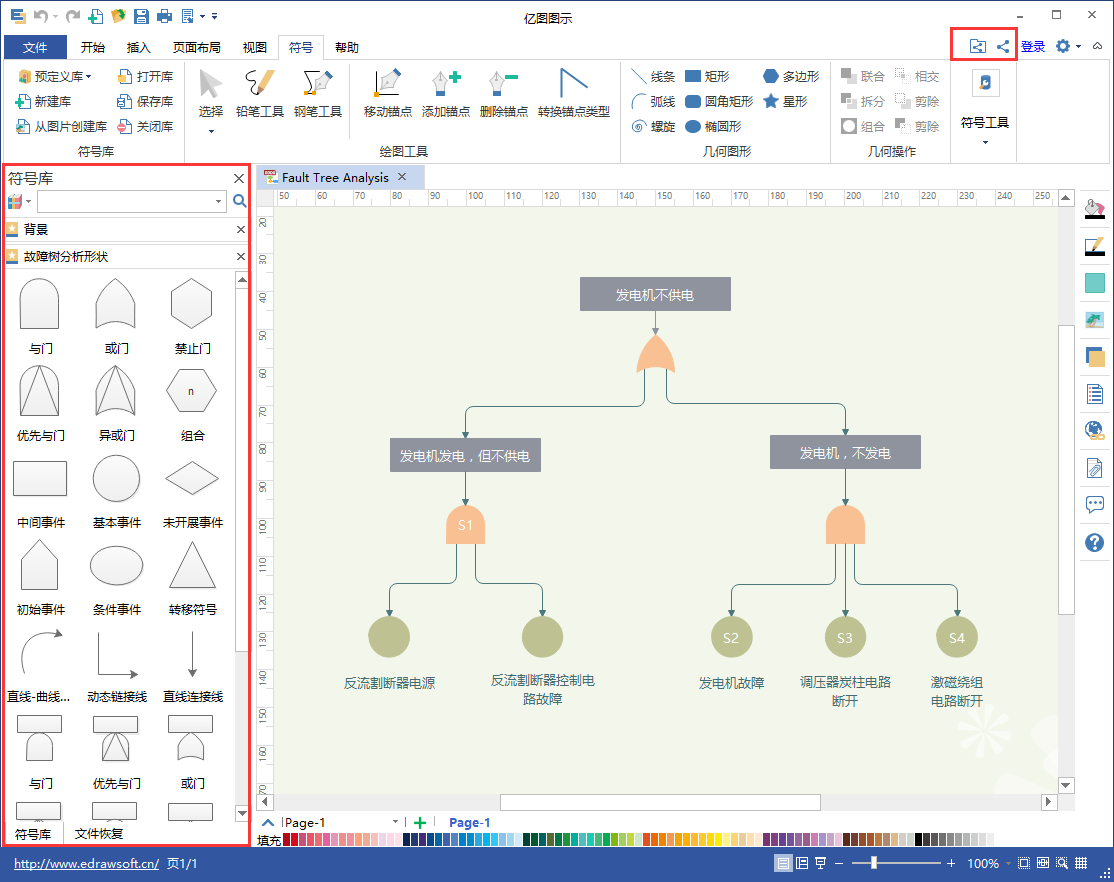Click in the symbol library search field
Viewport: 1114px width, 882px height.
pos(125,202)
